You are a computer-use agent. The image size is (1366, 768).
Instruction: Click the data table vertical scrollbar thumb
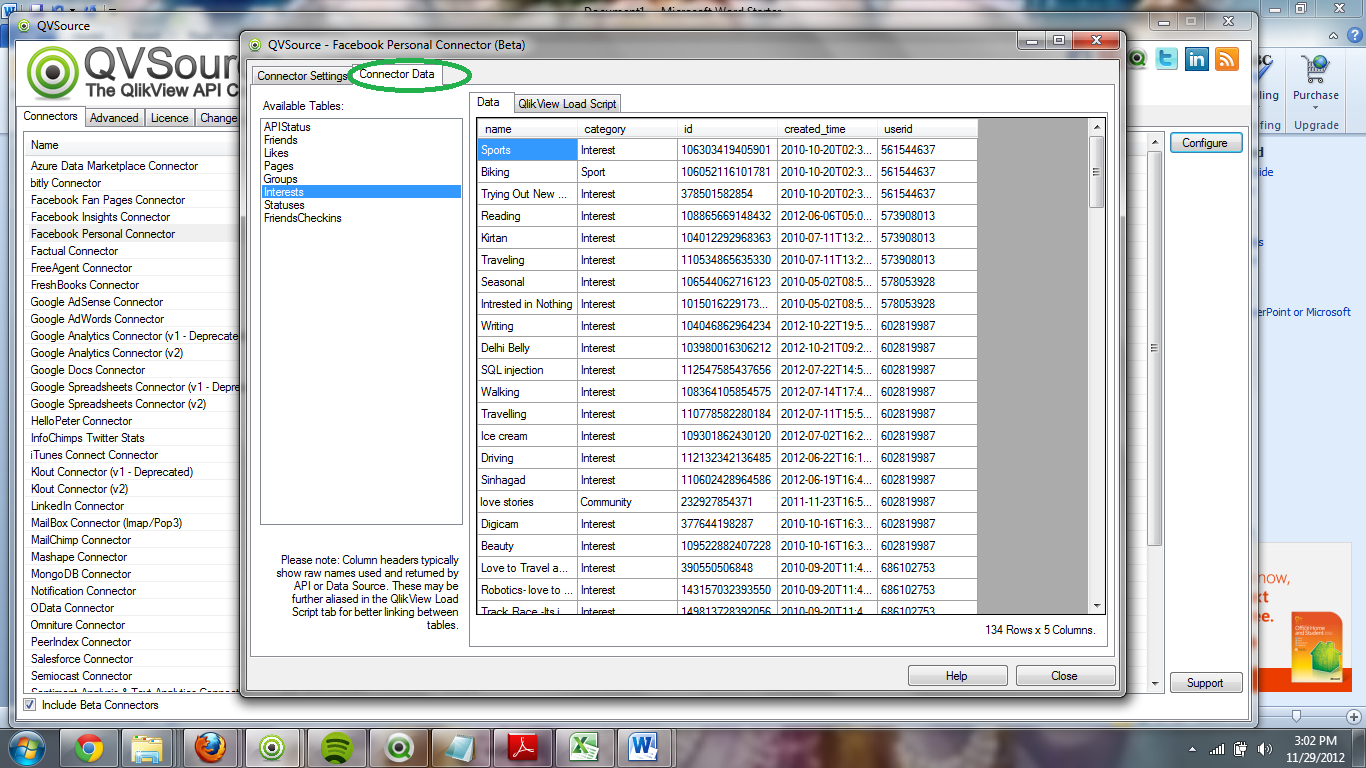pos(1097,172)
